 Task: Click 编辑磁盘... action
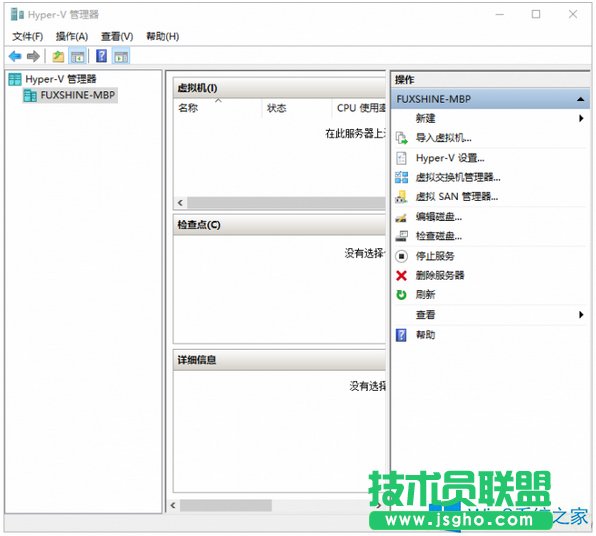439,217
